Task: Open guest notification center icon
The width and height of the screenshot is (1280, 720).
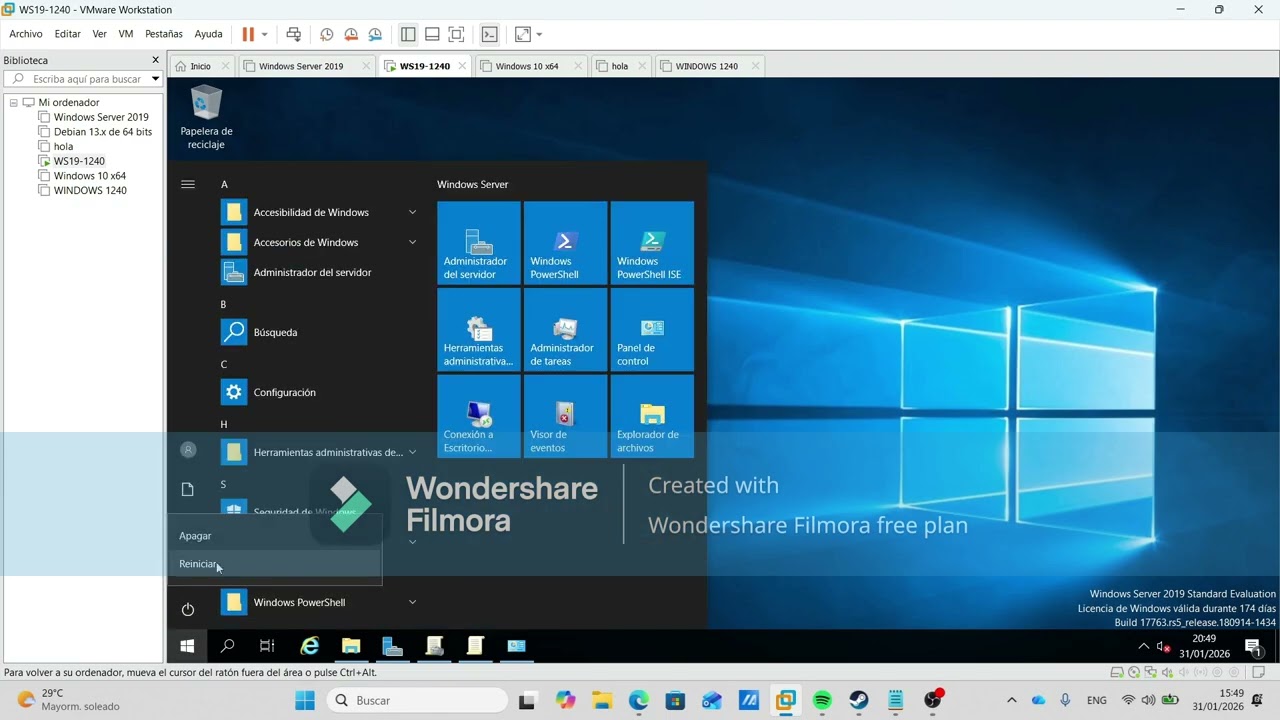Action: point(1253,647)
